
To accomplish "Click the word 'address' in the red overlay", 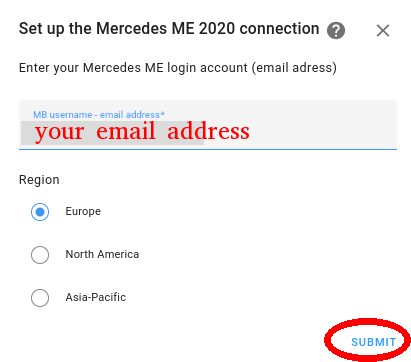I will 209,131.
